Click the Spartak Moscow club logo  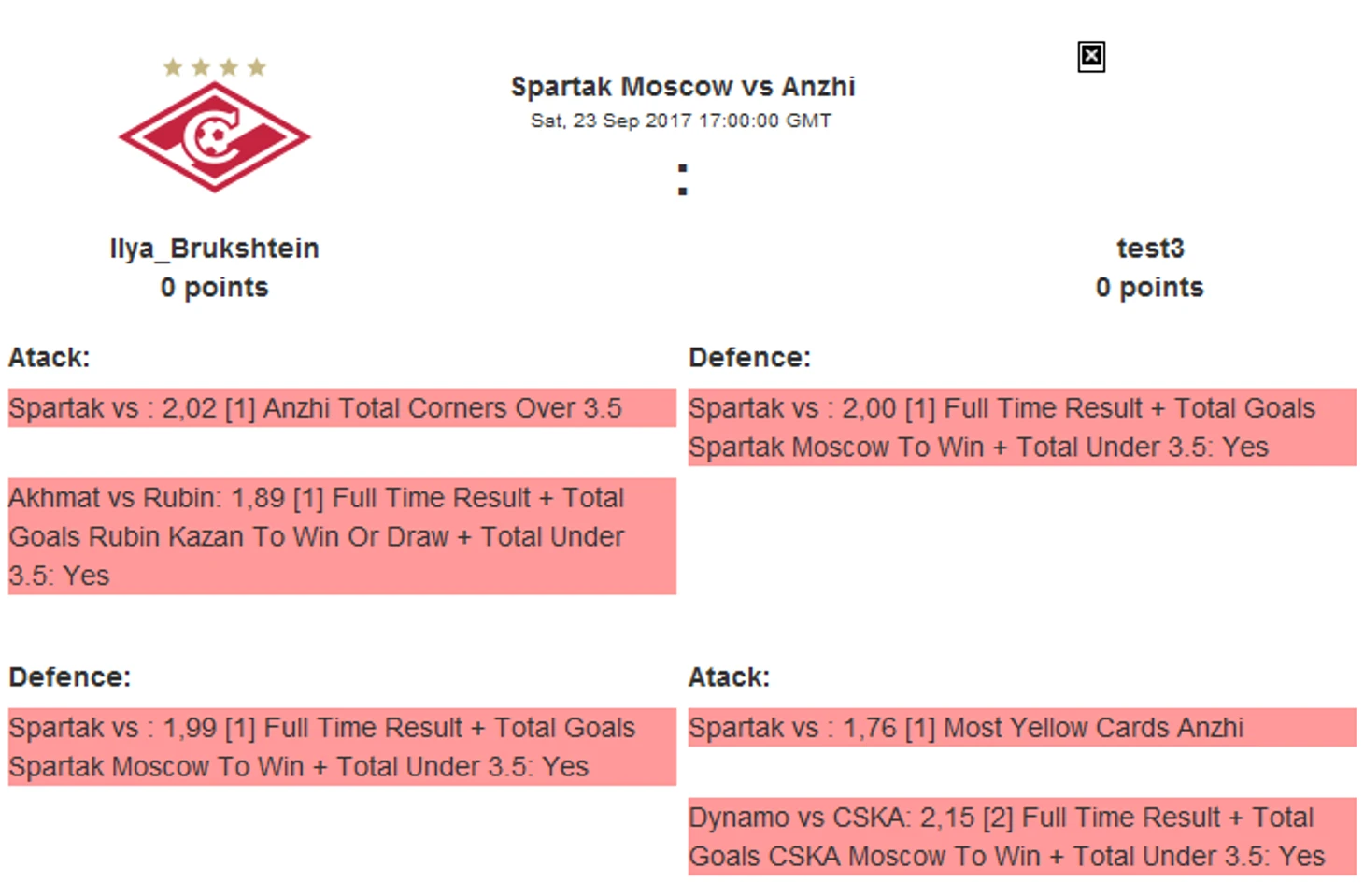pos(215,137)
